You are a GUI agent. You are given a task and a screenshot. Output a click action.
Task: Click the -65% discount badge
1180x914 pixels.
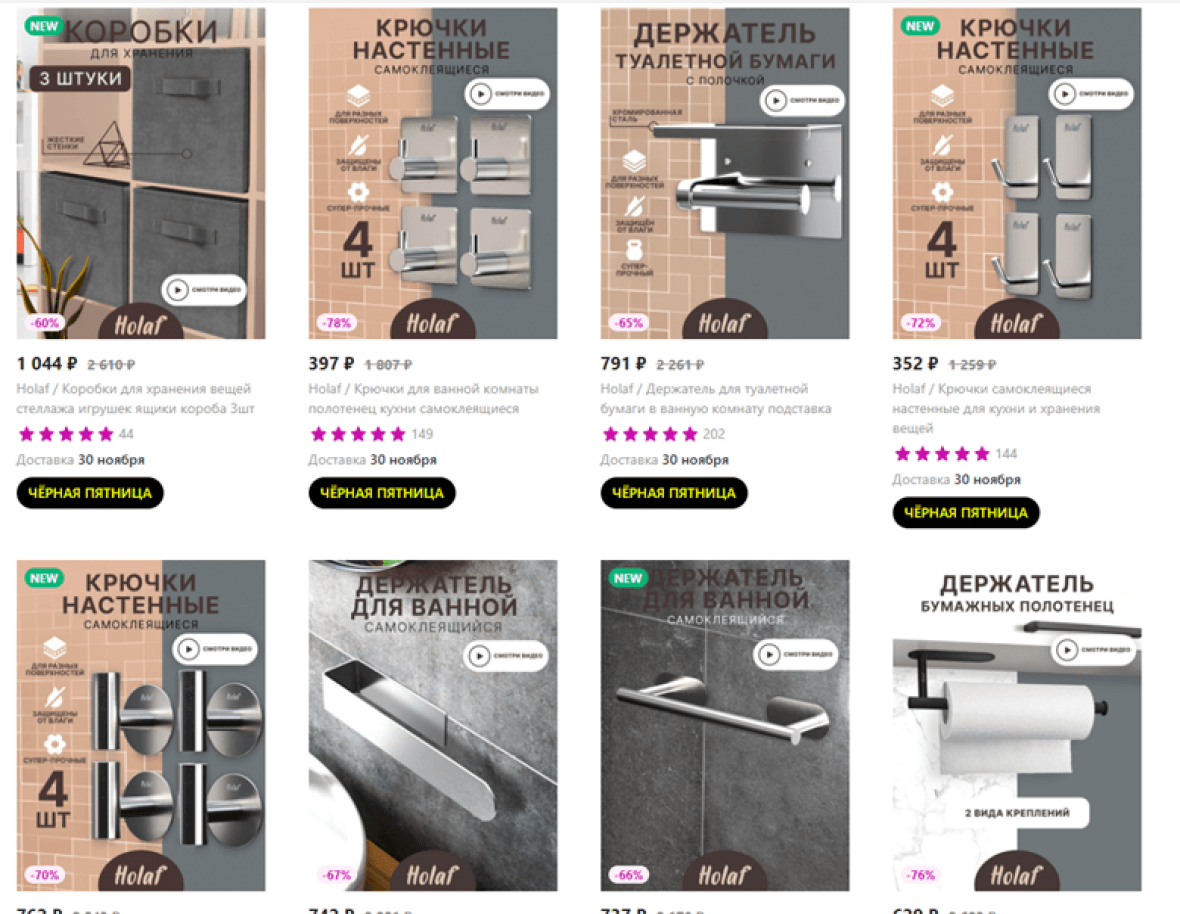pyautogui.click(x=628, y=323)
